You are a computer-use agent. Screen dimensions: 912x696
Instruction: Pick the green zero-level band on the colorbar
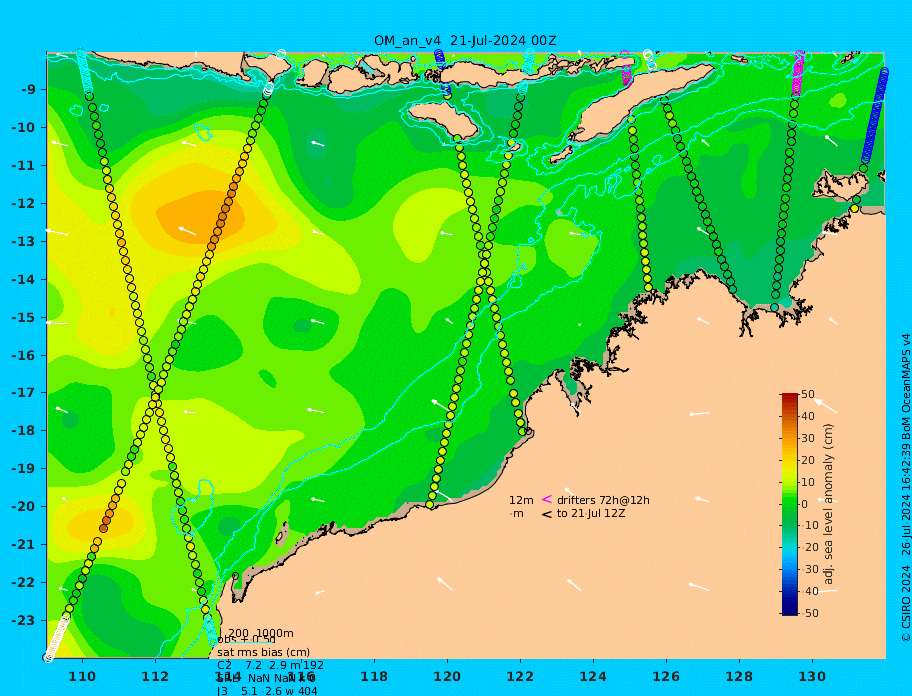(789, 504)
